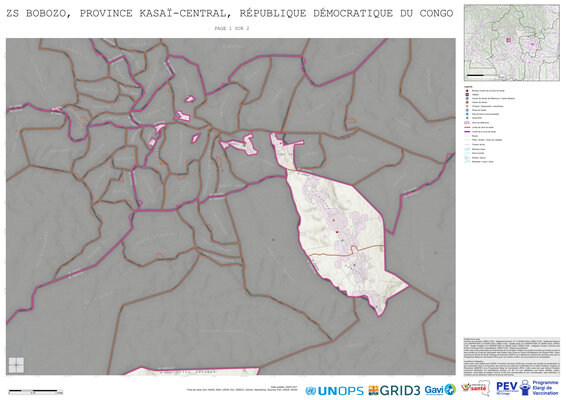Click the PEV vaccination programme logo
The image size is (566, 400).
527,388
